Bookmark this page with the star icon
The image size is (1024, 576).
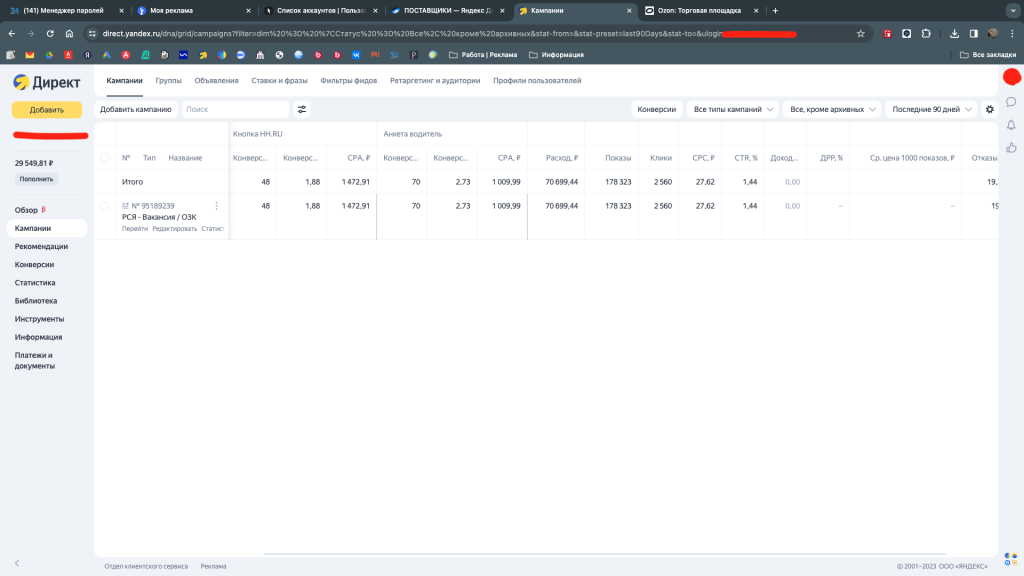click(860, 33)
